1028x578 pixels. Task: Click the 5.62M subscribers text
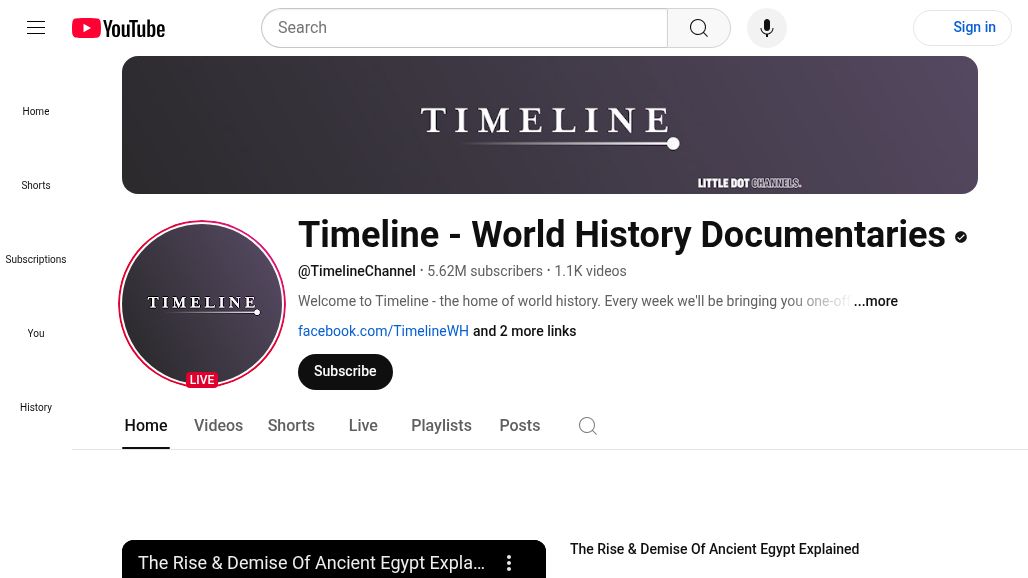[x=485, y=271]
